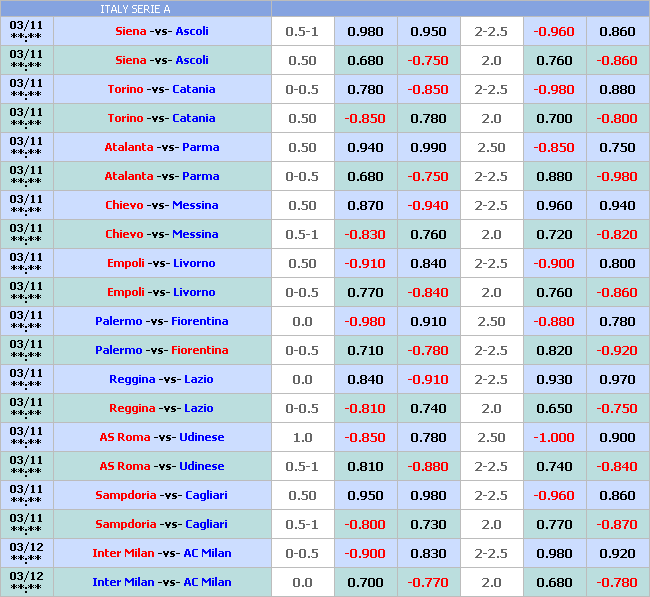Click the ITALY SERIE A league header

[135, 9]
